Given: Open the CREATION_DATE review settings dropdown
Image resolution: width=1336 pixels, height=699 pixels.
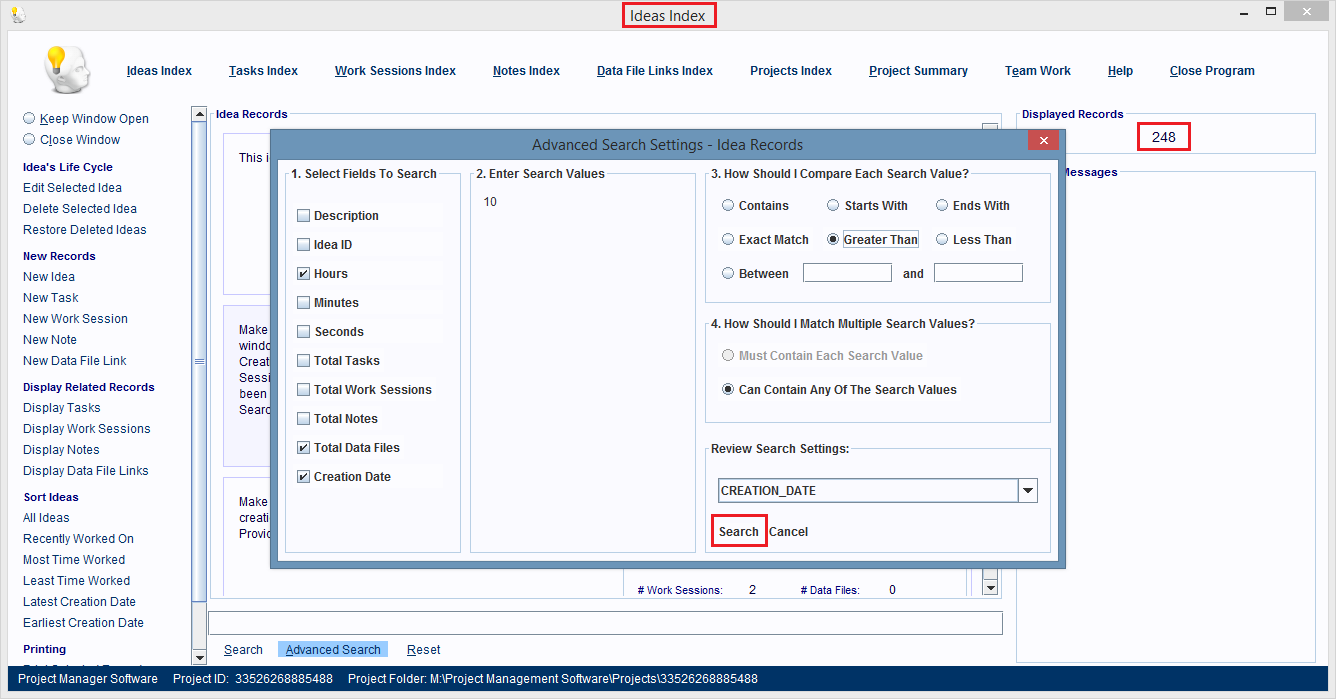Looking at the screenshot, I should [1028, 491].
